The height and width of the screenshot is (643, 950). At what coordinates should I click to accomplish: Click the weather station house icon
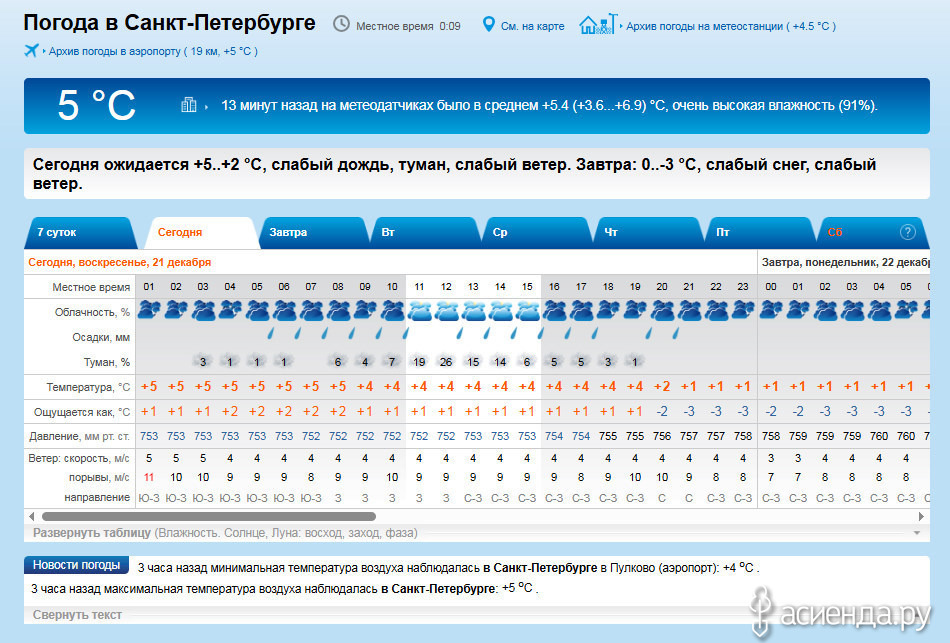[592, 24]
